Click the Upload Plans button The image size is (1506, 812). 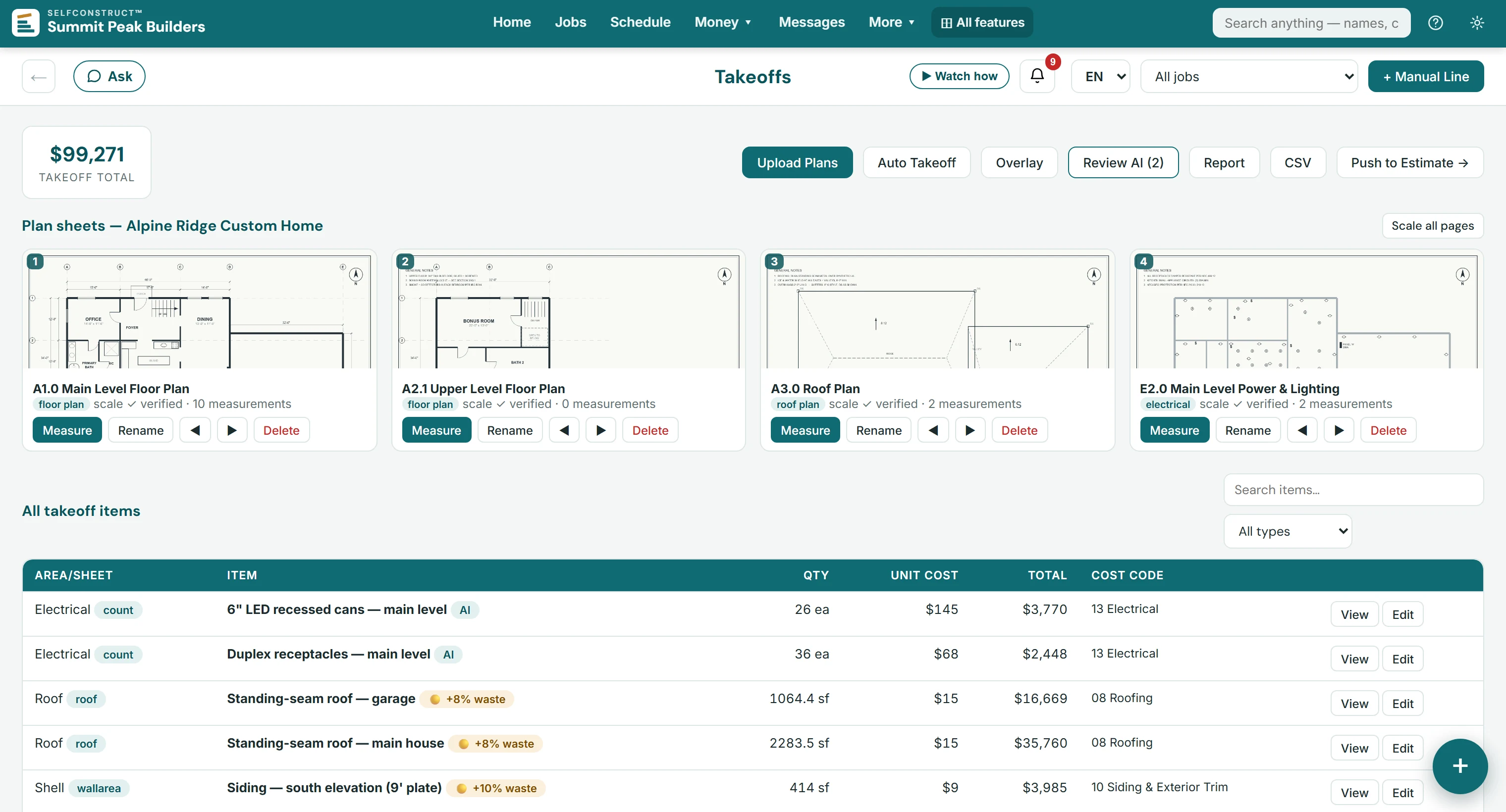pos(797,163)
